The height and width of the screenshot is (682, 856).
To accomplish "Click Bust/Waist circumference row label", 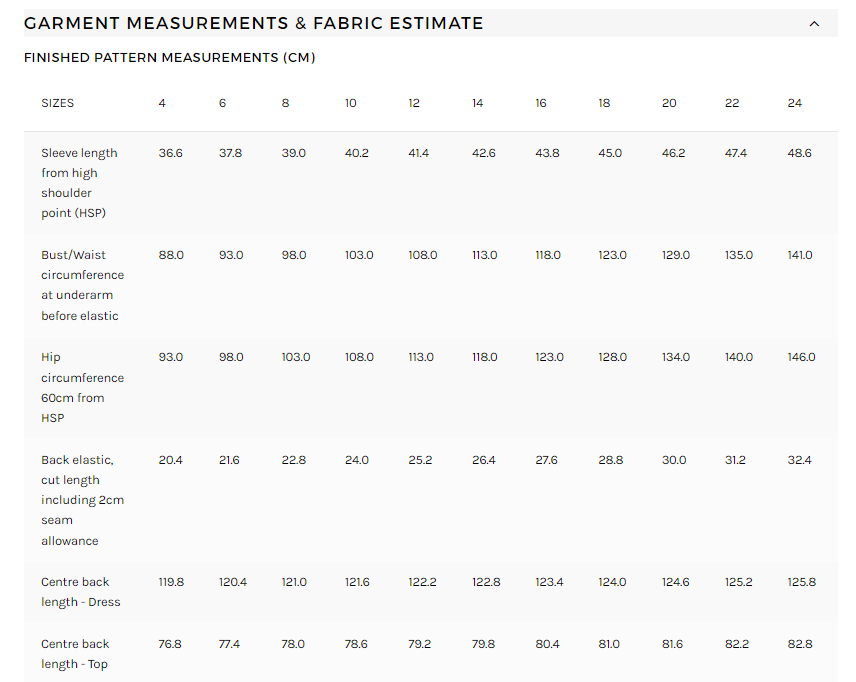I will tap(82, 285).
